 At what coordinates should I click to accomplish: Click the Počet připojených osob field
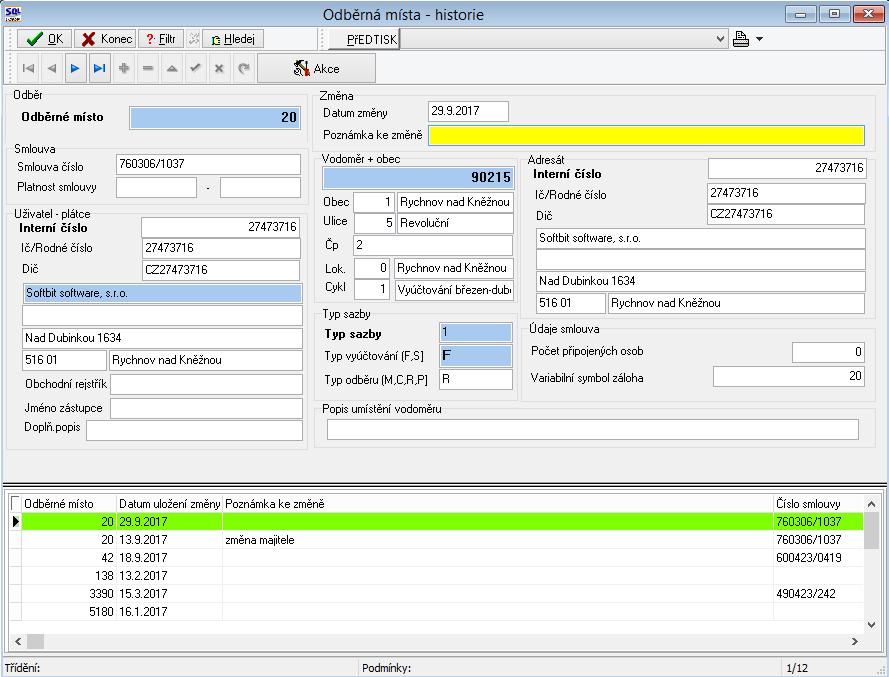828,352
